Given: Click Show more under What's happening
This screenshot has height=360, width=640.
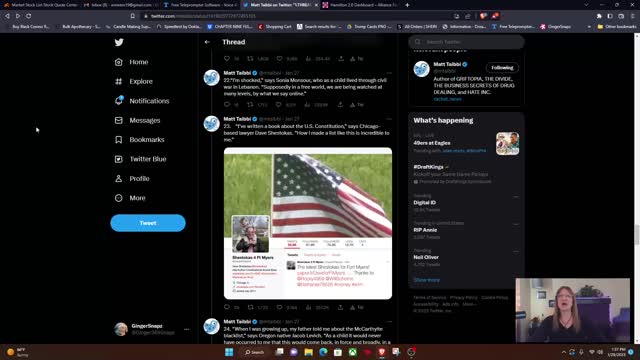Looking at the screenshot, I should coord(427,280).
